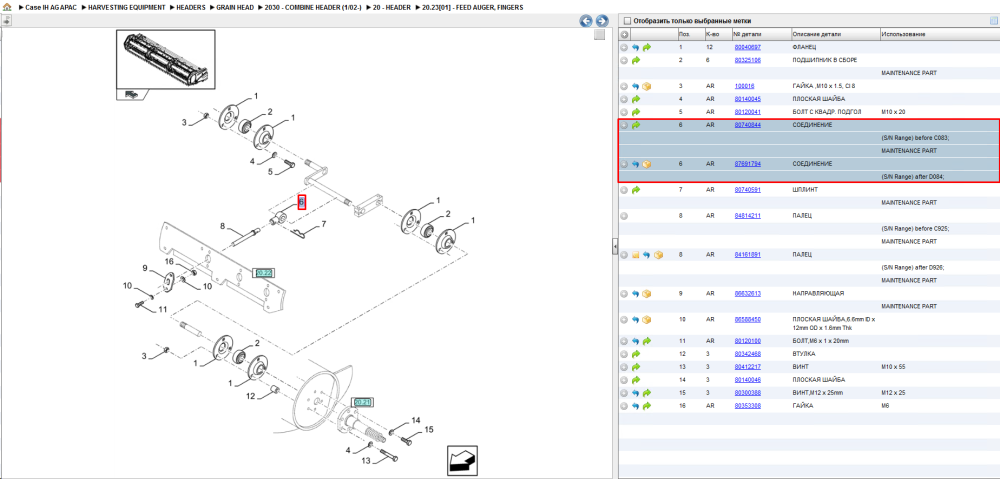Click green arrow on БОЛТ С КВАДР. ПОДГОЛ row
Screen dimensions: 1000x479
pos(636,112)
